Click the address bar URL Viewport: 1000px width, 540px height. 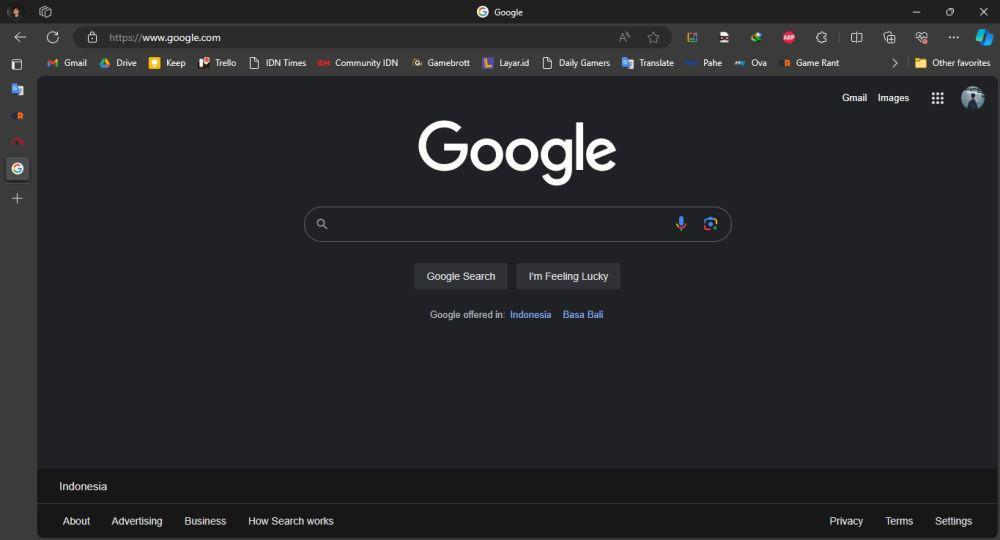click(x=165, y=38)
